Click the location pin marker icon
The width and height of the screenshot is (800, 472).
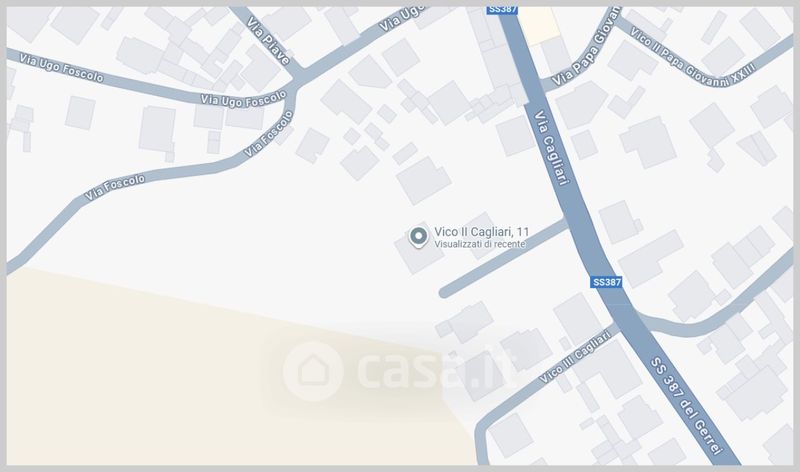click(x=419, y=237)
